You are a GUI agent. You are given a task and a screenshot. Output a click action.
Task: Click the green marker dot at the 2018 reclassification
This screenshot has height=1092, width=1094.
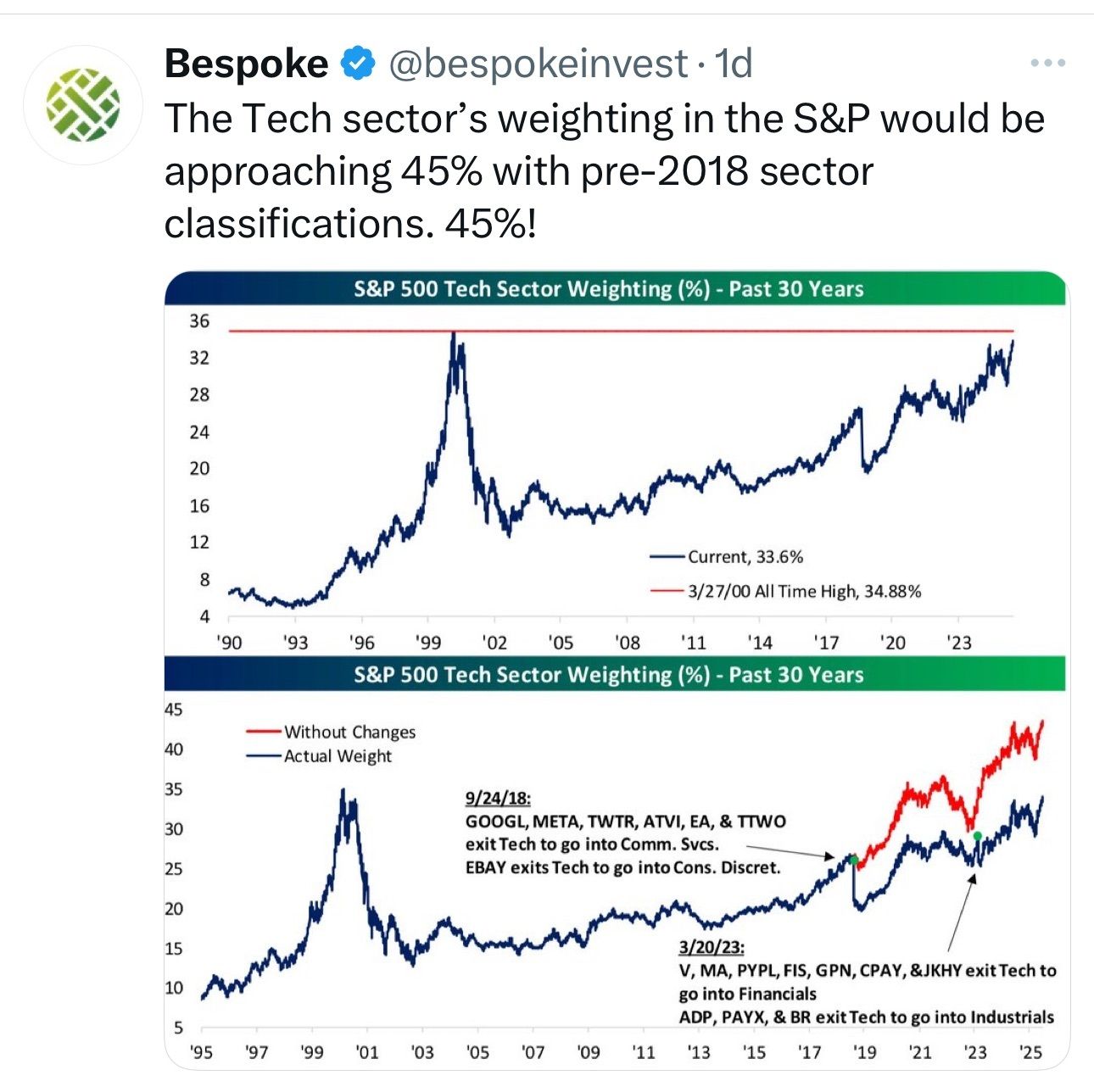tap(854, 861)
